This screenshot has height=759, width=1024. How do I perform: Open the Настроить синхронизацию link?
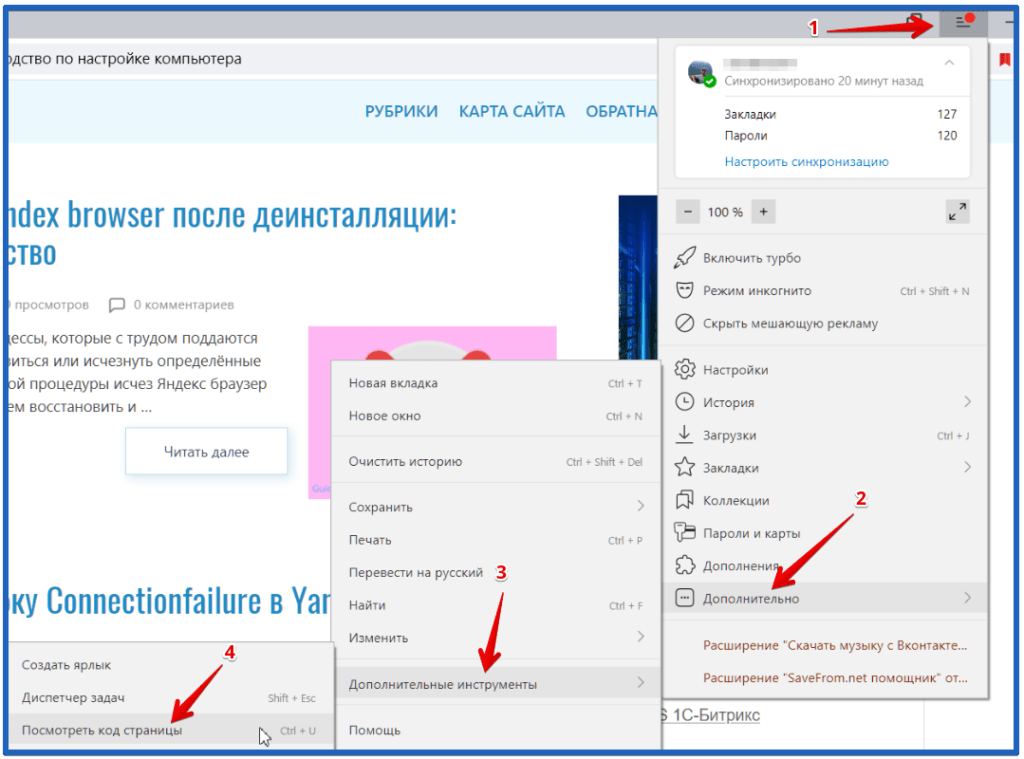click(807, 161)
